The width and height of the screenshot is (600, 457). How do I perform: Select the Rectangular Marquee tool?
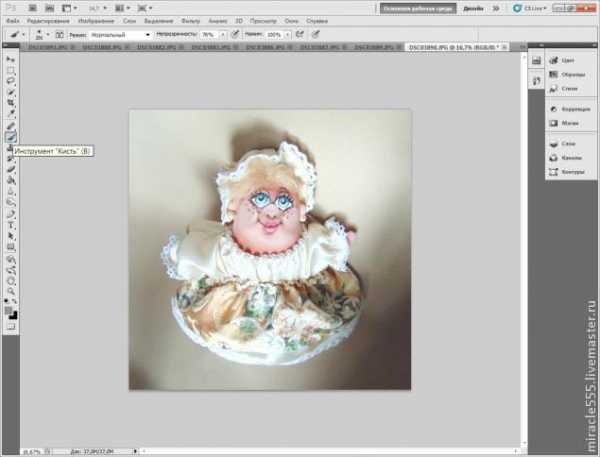tap(11, 71)
